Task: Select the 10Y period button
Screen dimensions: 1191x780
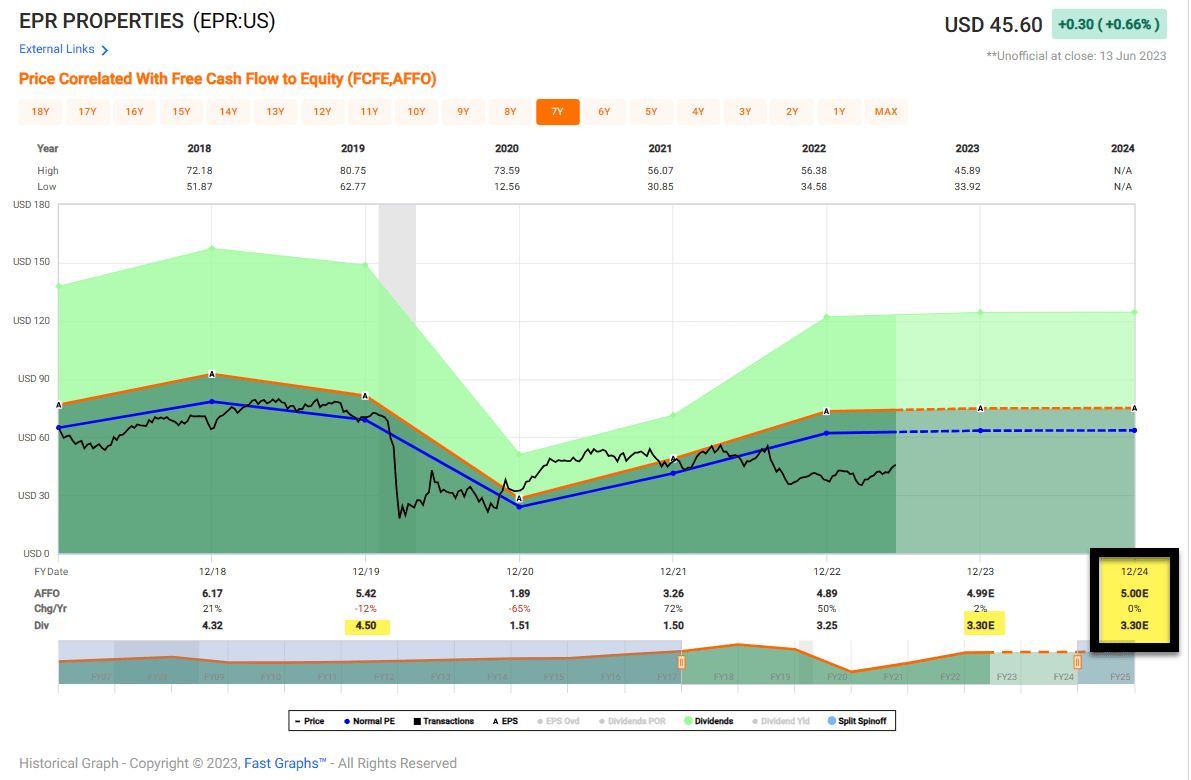Action: (x=417, y=112)
